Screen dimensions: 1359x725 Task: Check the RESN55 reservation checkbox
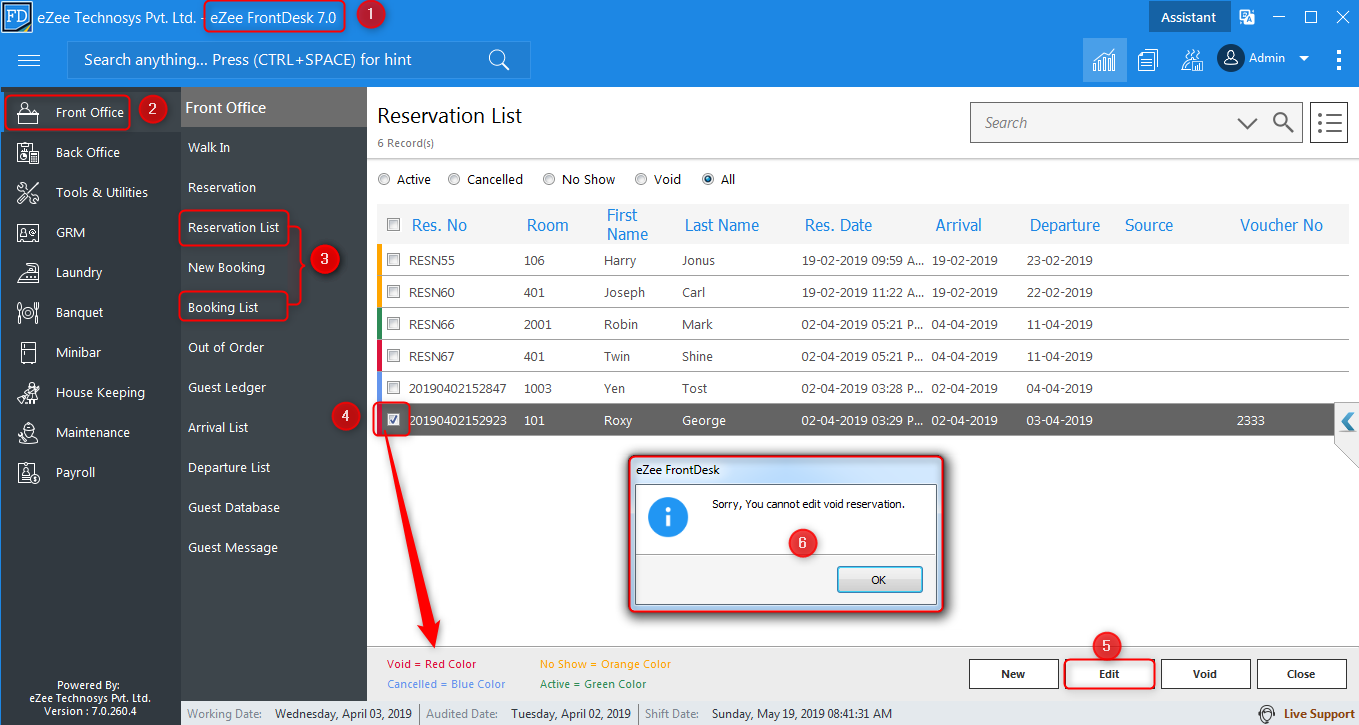[394, 260]
